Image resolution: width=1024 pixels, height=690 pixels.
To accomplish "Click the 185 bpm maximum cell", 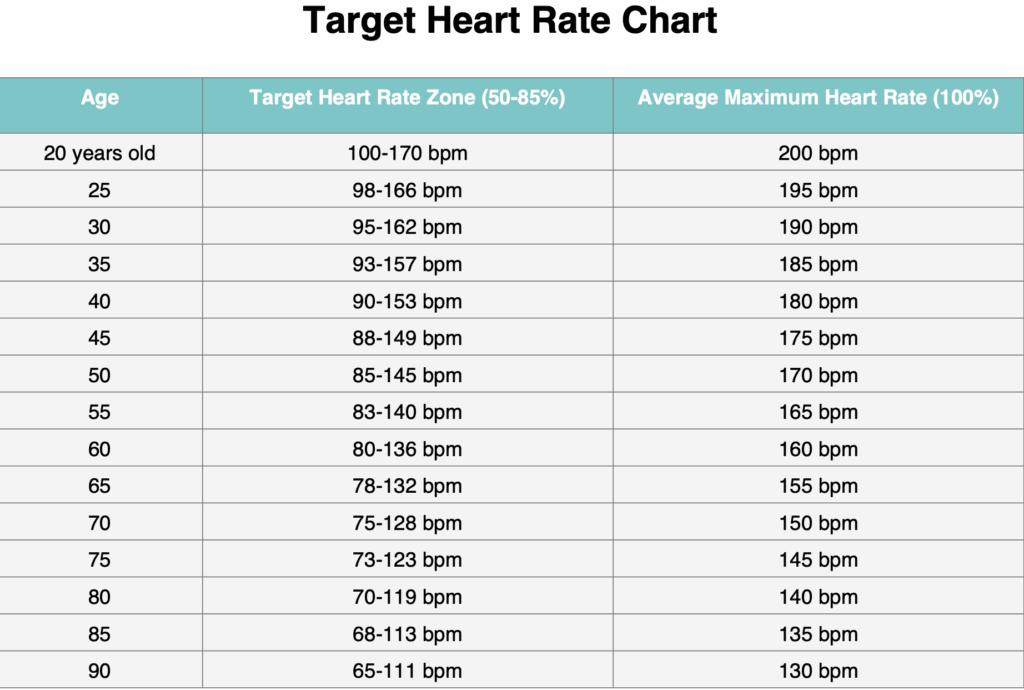I will 818,265.
